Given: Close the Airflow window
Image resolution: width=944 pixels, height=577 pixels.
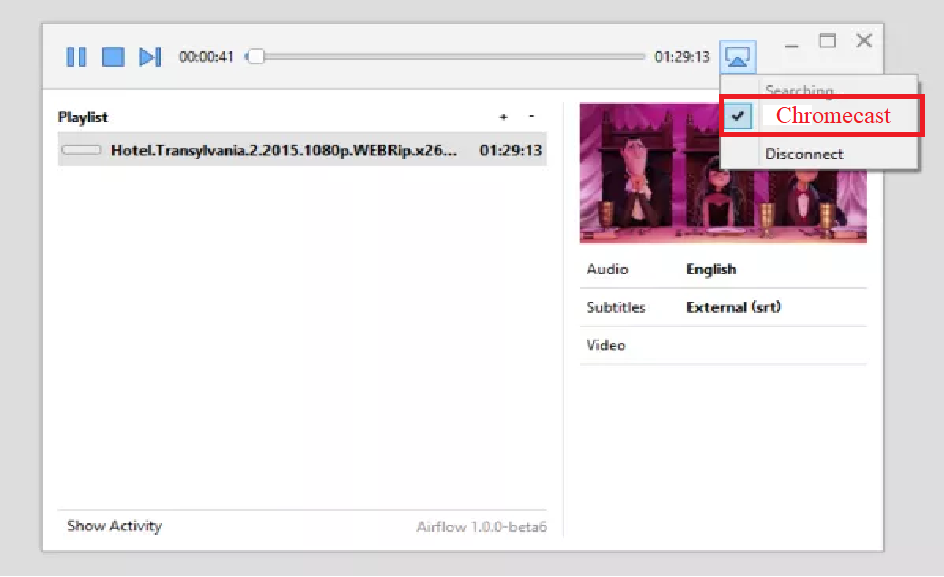Looking at the screenshot, I should coord(865,40).
